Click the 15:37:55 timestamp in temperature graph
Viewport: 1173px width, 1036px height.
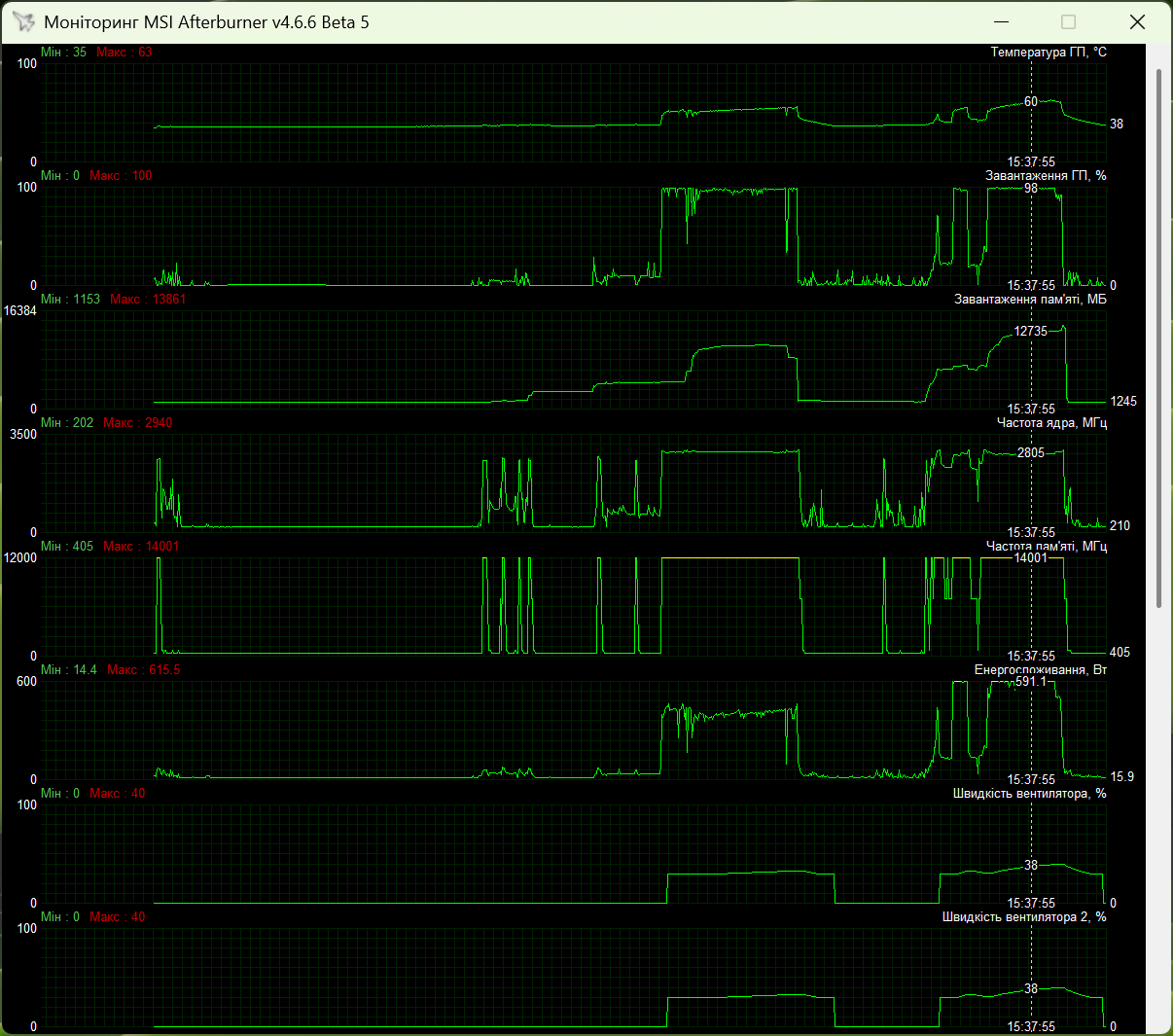coord(1031,162)
